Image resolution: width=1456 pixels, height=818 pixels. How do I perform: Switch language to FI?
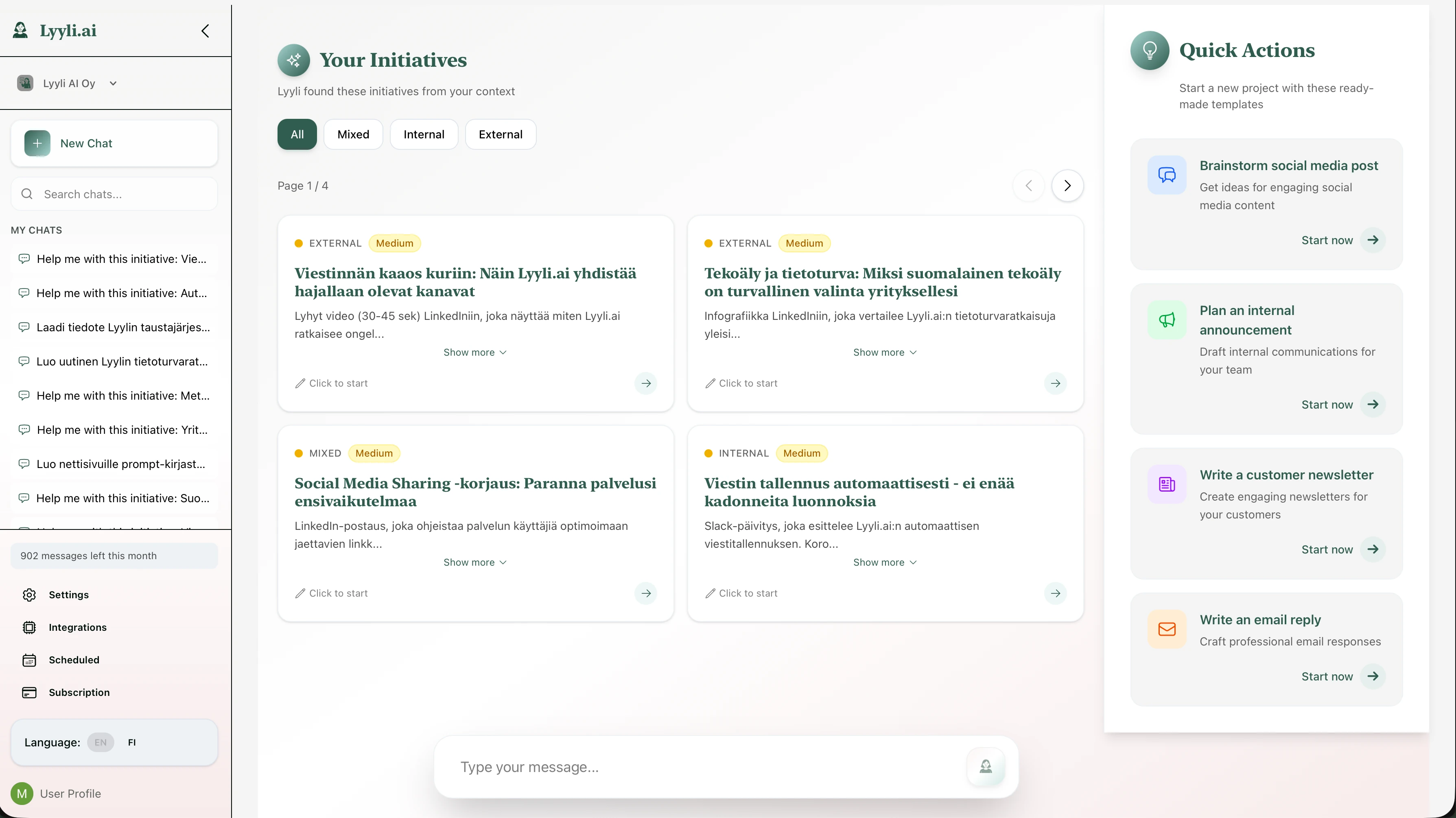point(132,742)
